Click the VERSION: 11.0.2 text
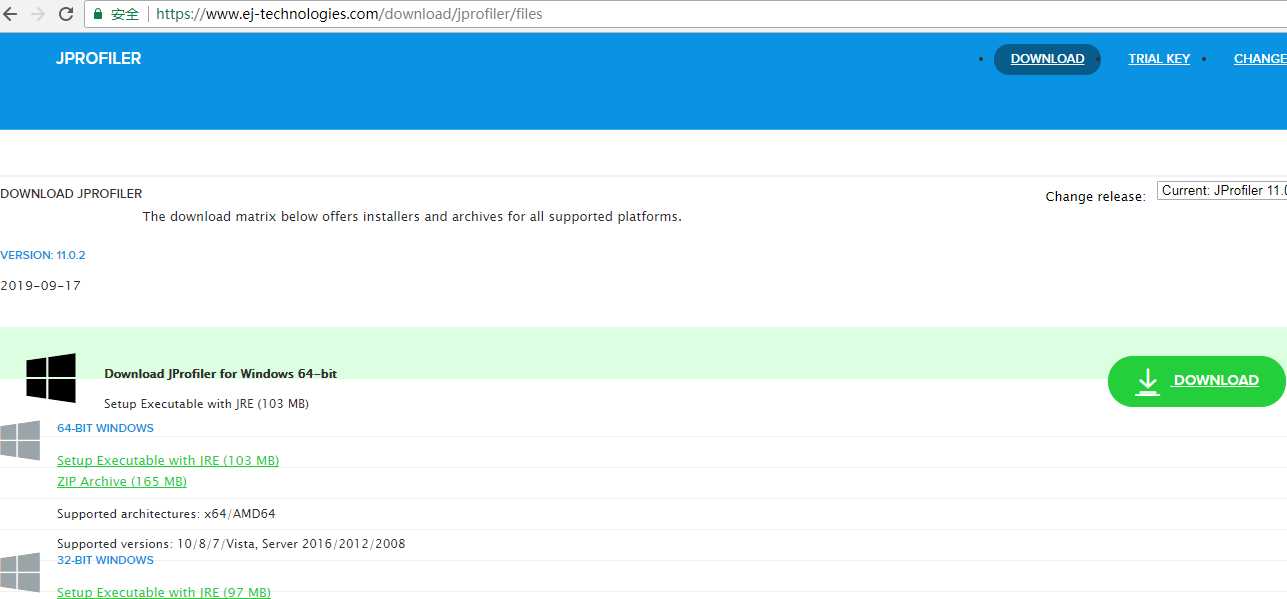Screen dimensions: 1287x599 (43, 255)
